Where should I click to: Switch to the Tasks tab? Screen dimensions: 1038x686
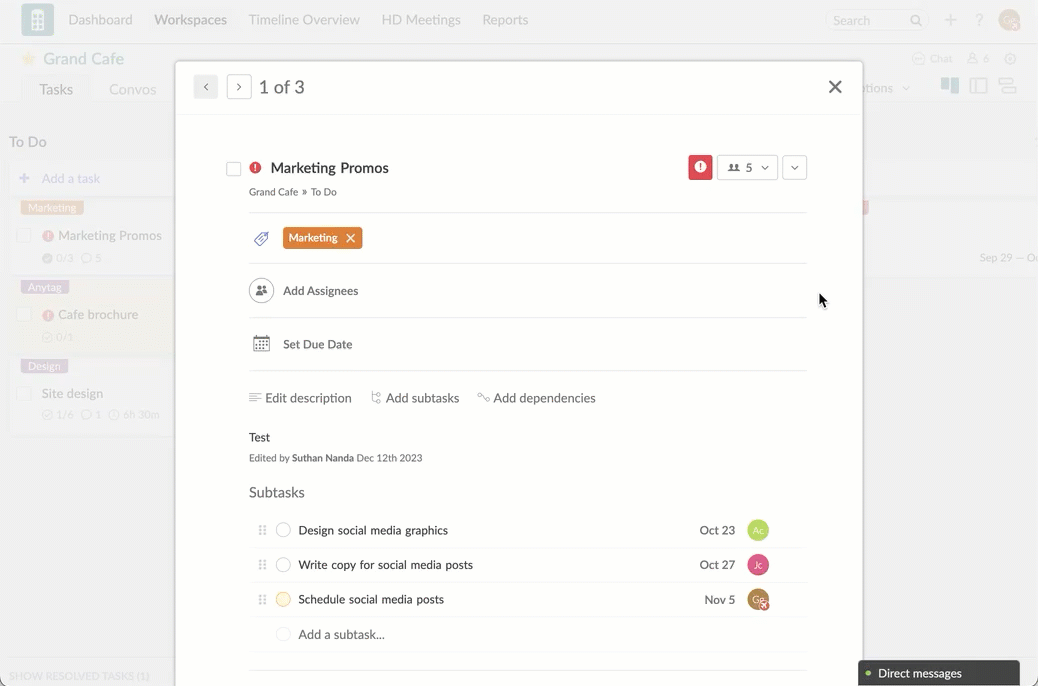pos(56,89)
